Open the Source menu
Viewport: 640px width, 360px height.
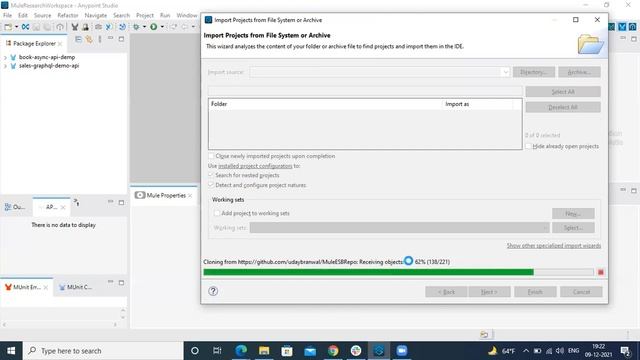[x=42, y=15]
